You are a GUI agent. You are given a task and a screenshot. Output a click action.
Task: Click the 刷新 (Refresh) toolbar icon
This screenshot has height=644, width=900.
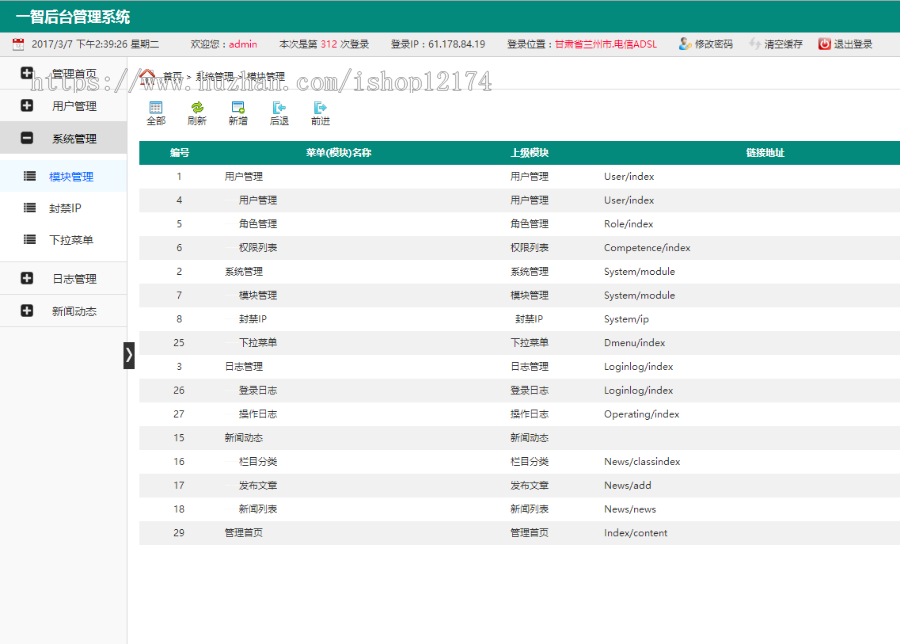[x=196, y=112]
